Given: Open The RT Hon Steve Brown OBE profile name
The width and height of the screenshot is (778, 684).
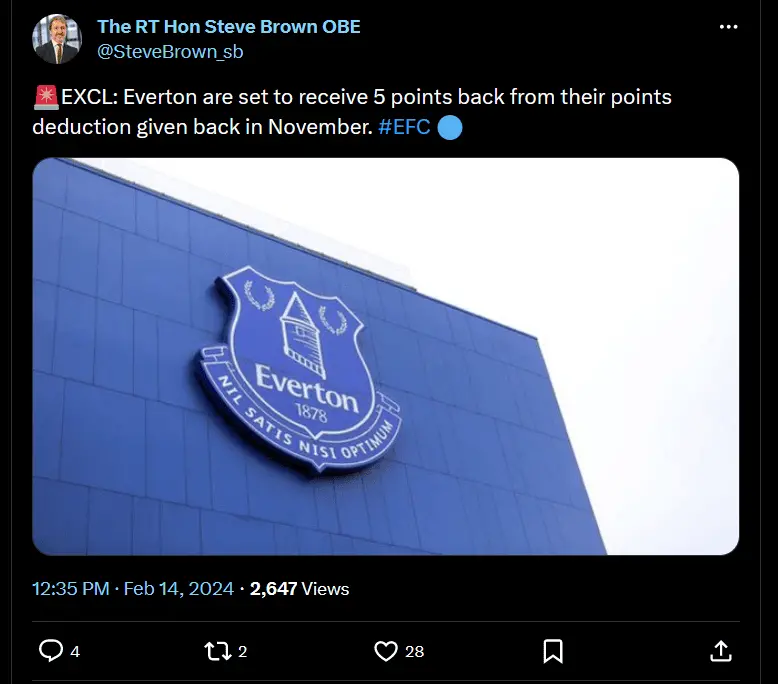Looking at the screenshot, I should point(228,27).
